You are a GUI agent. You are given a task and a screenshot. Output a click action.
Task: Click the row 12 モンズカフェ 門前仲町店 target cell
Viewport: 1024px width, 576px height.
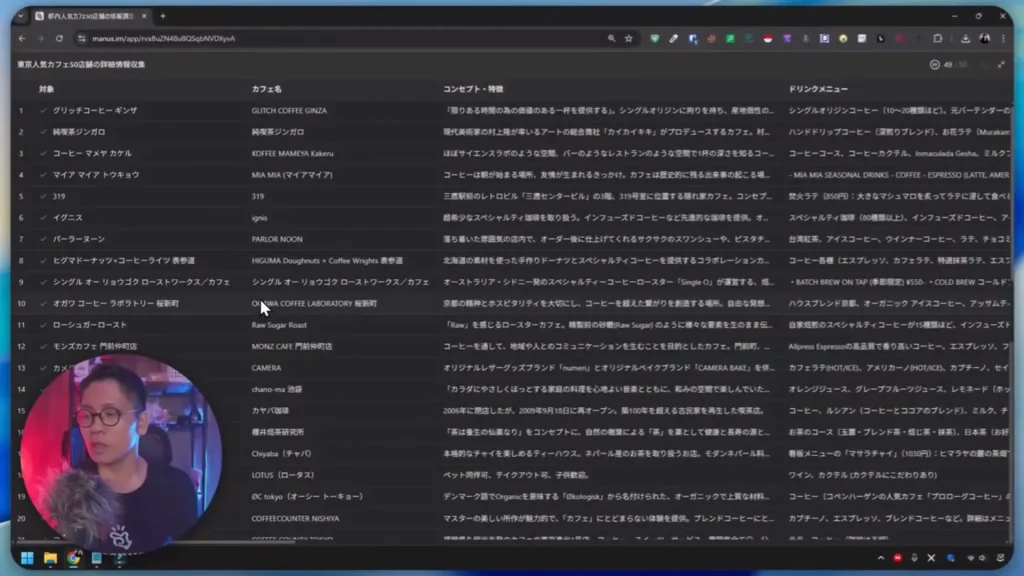click(x=95, y=346)
